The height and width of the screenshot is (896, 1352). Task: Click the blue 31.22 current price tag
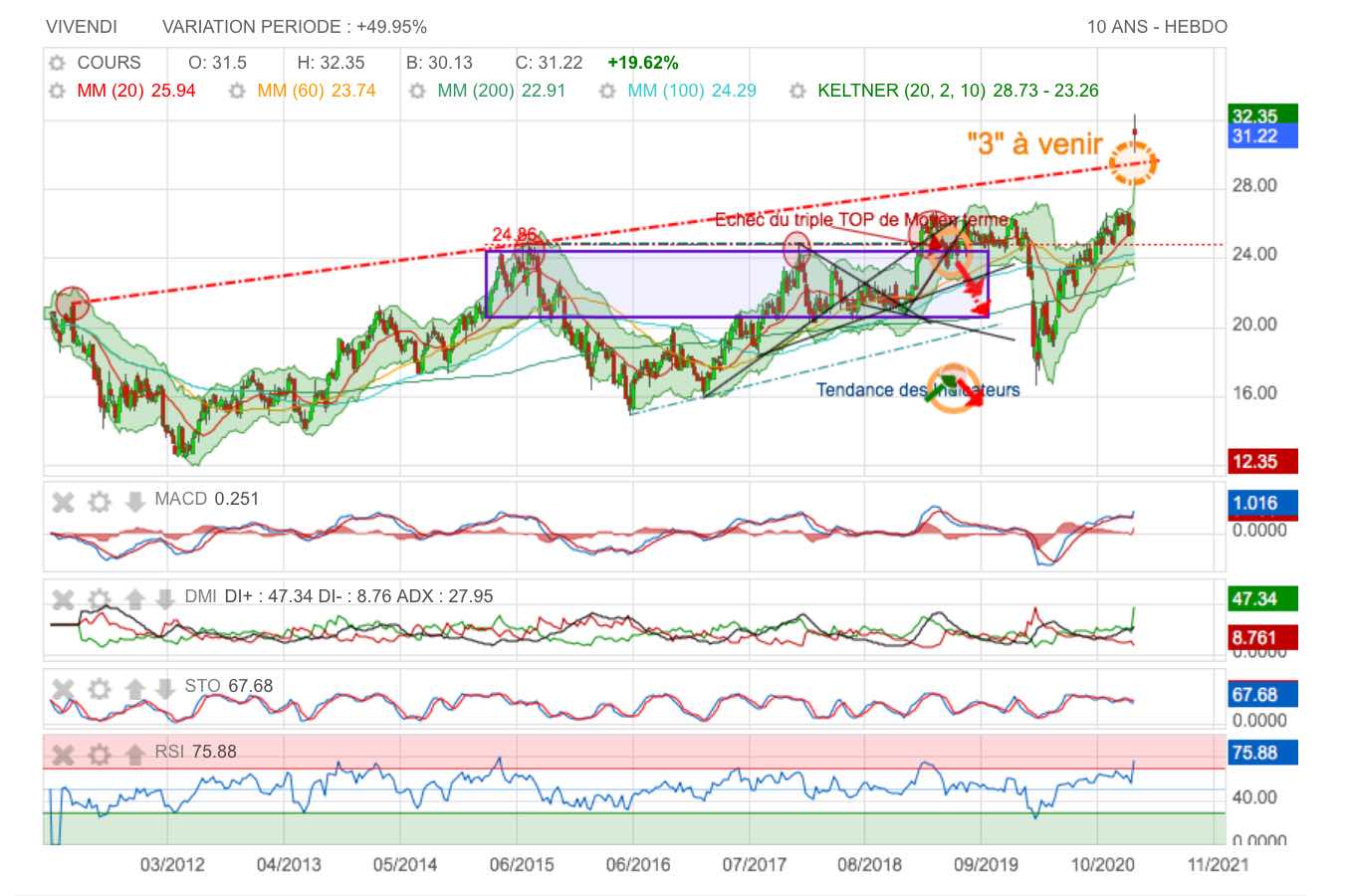pos(1262,136)
